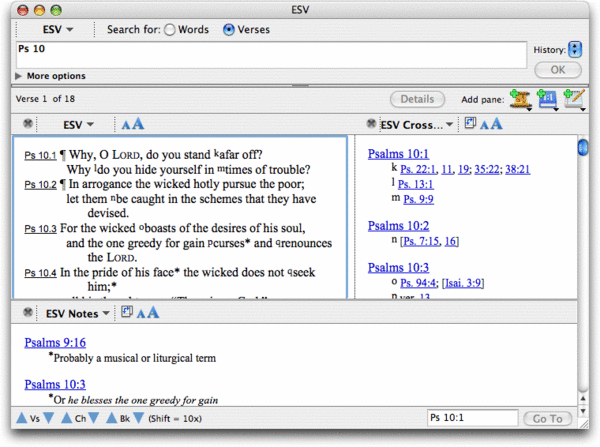
Task: Click the Go To verse field Ps 10:1
Action: pos(473,418)
